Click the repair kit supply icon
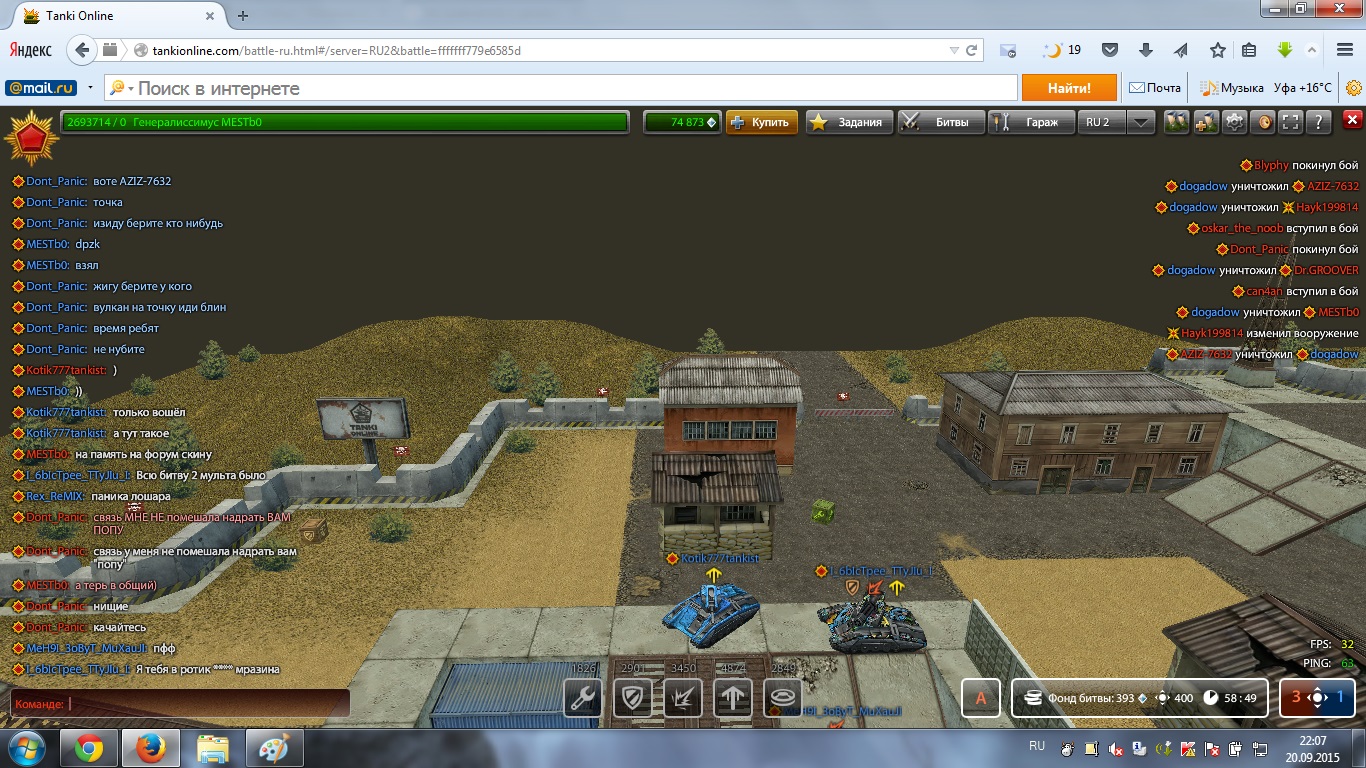Screen dimensions: 1366x768 click(583, 698)
